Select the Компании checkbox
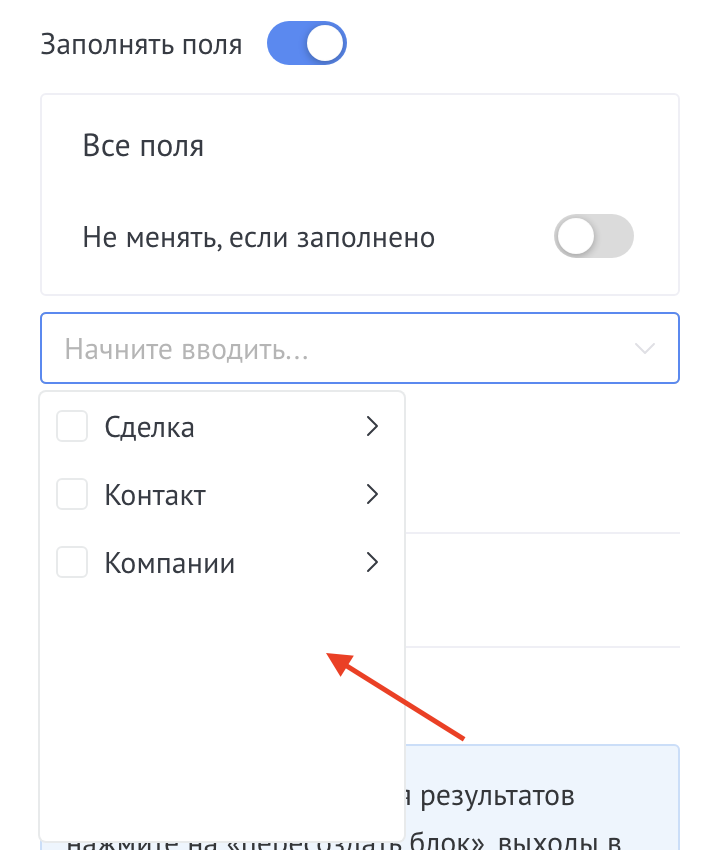Viewport: 724px width, 850px height. point(72,563)
